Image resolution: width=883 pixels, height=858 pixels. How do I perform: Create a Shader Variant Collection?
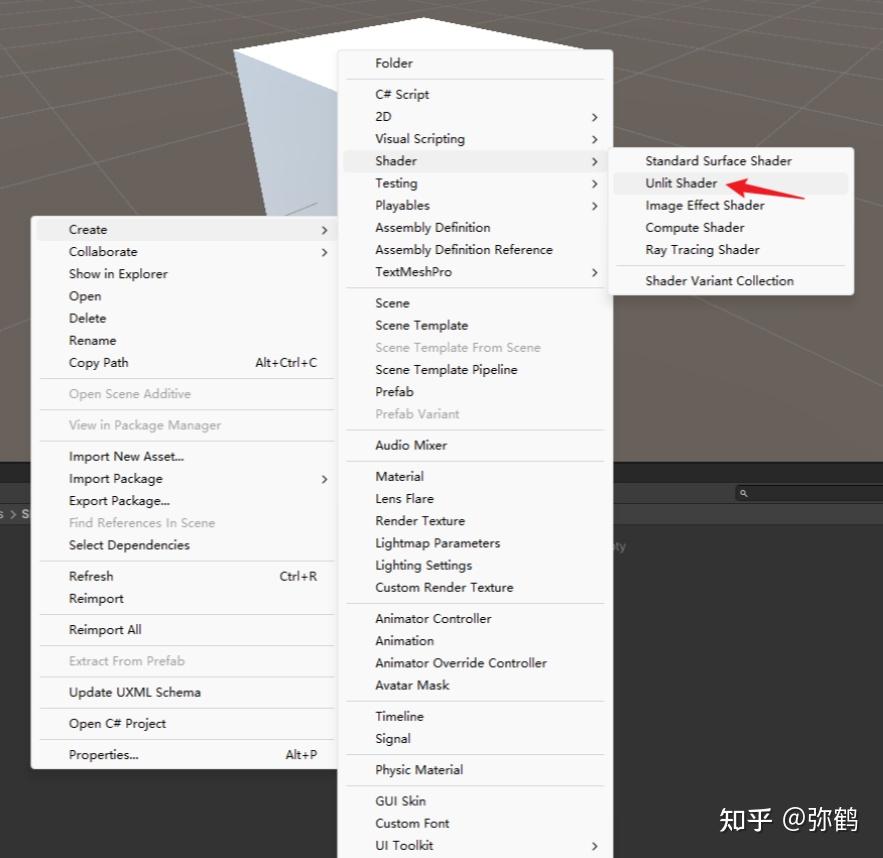tap(718, 281)
